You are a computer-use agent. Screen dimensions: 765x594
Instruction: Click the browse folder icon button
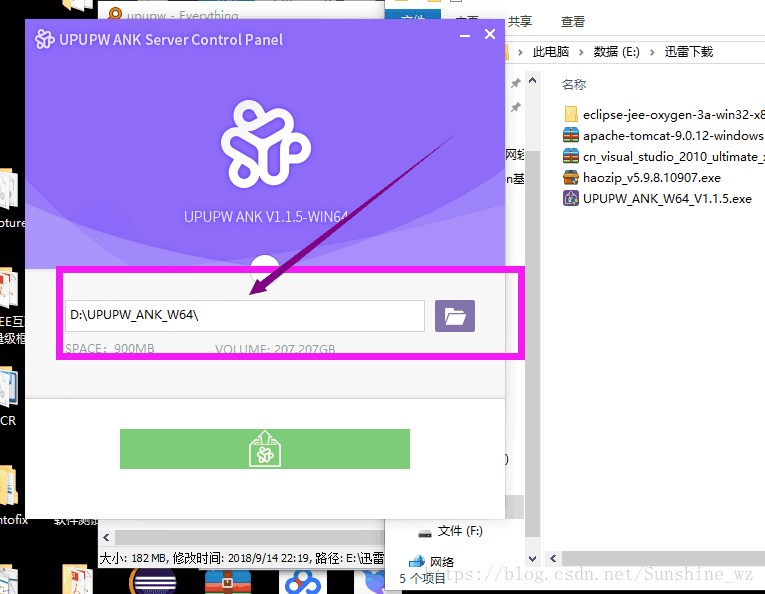455,316
